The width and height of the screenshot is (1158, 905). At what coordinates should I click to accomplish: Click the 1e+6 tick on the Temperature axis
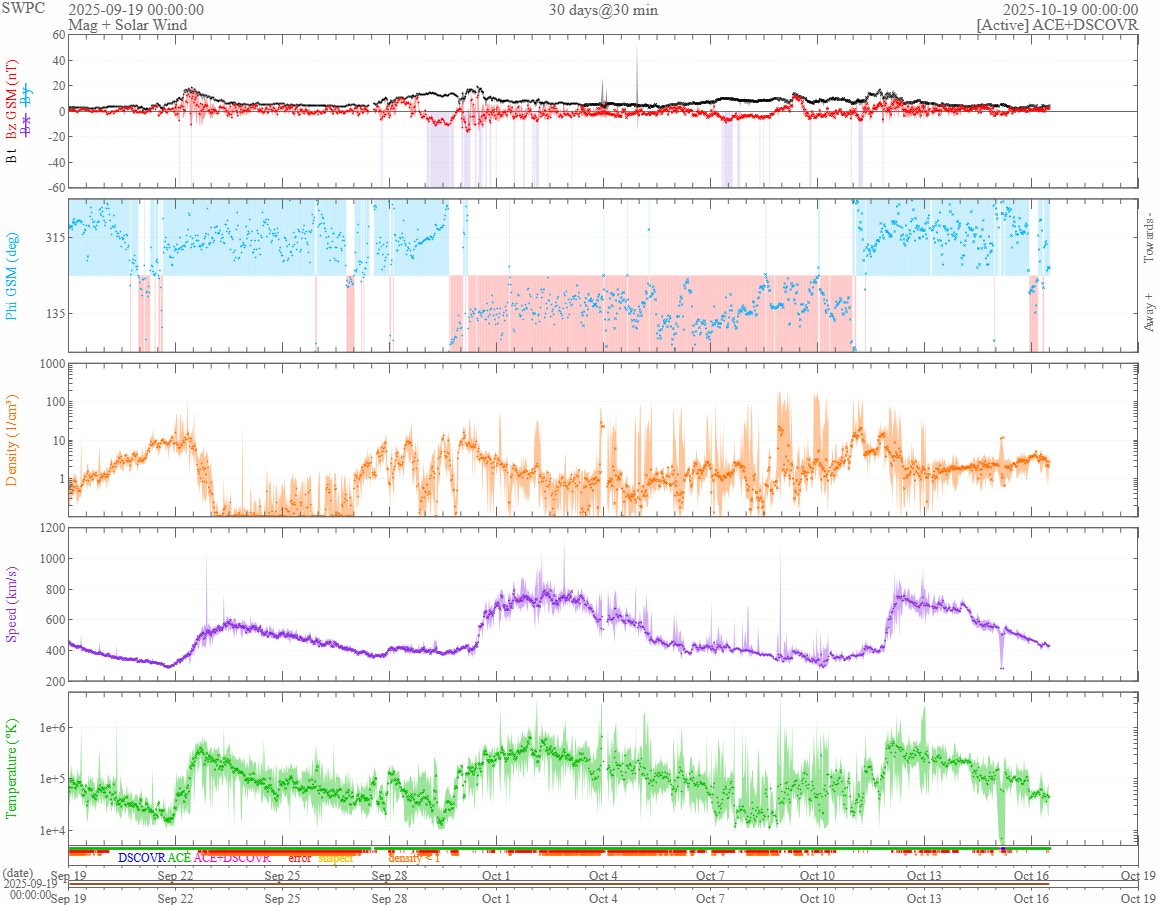(x=52, y=728)
